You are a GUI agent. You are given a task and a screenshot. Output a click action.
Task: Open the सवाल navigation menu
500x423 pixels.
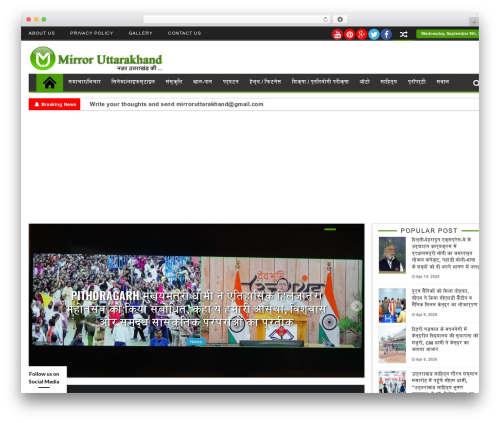tap(443, 82)
